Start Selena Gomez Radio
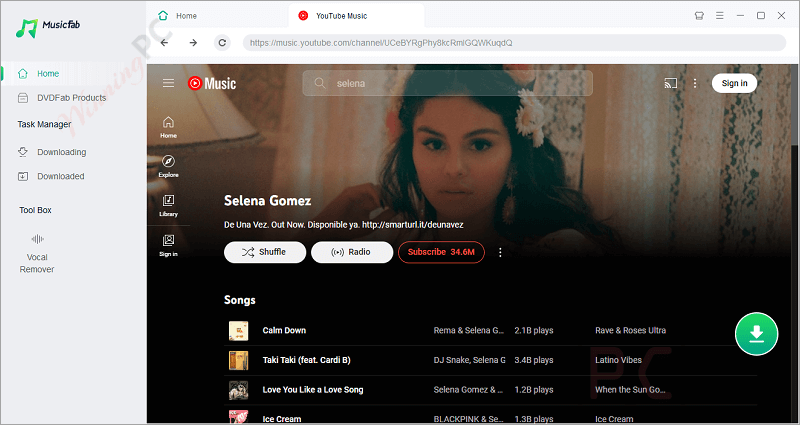This screenshot has height=425, width=800. tap(352, 252)
